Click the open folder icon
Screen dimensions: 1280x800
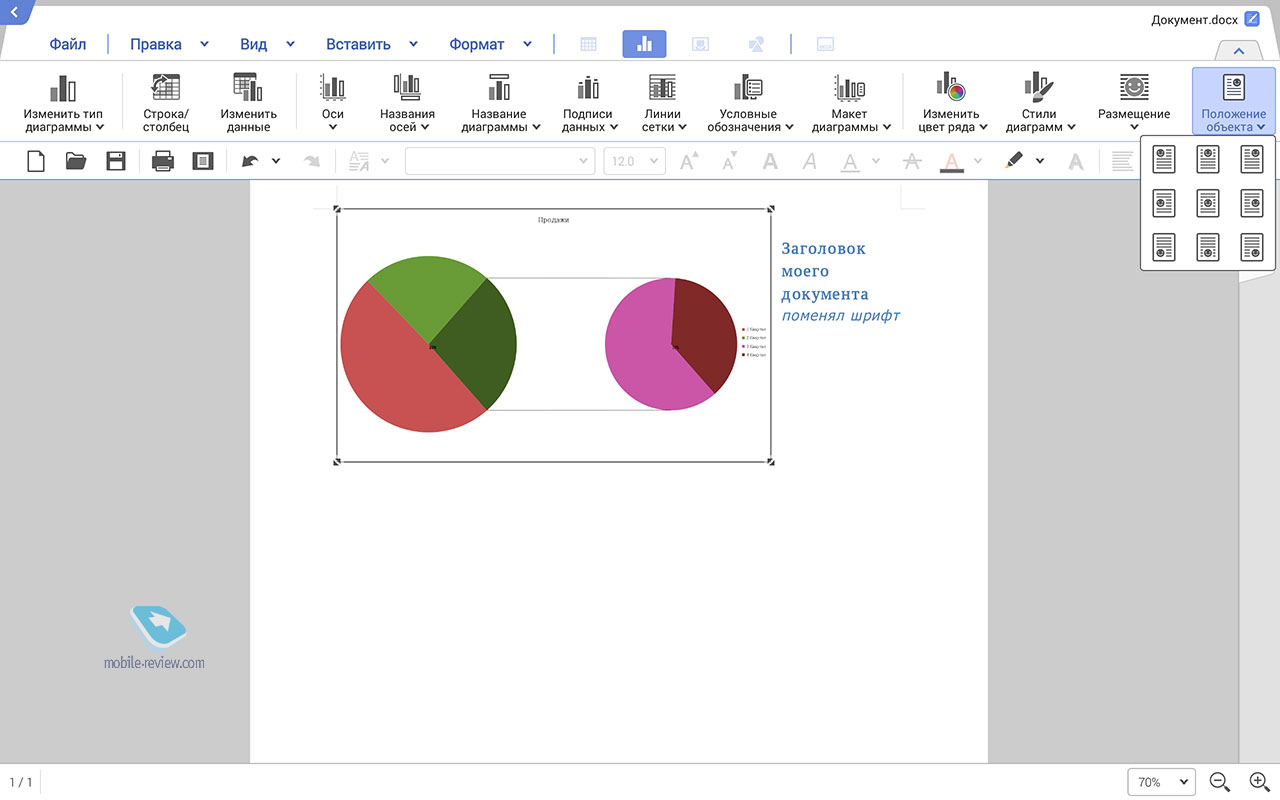coord(76,161)
